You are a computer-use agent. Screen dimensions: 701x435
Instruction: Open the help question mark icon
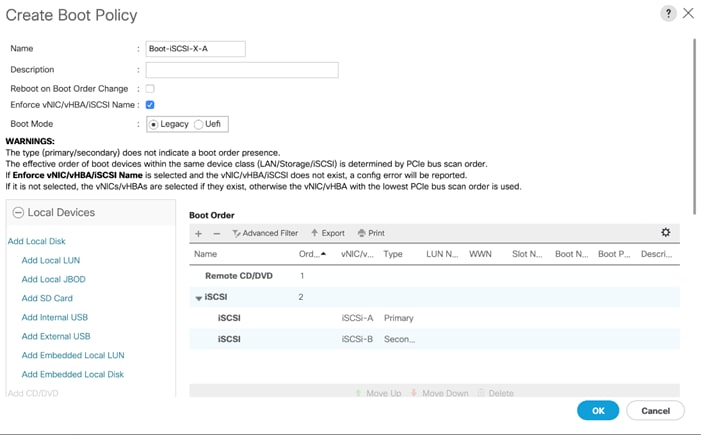pos(668,13)
